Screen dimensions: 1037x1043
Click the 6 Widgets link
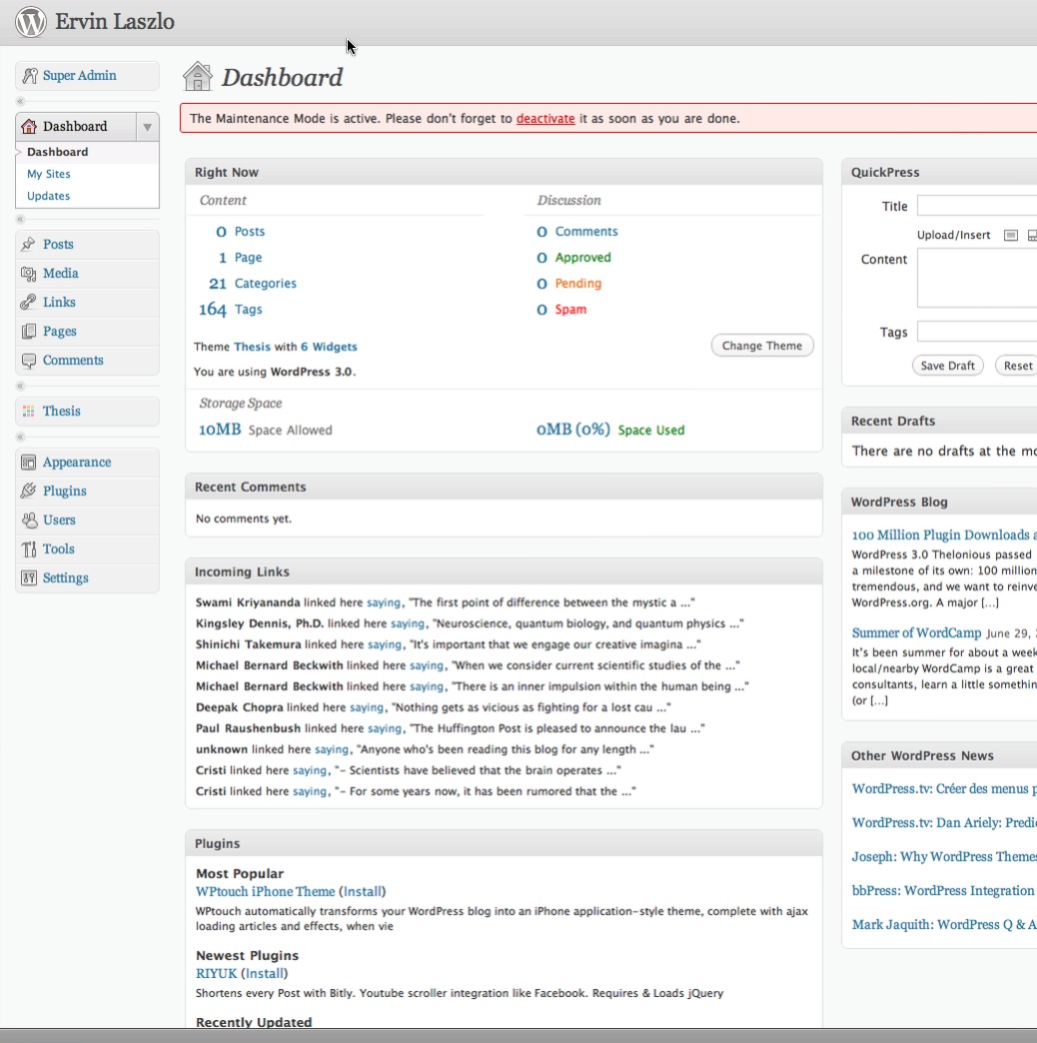tap(329, 347)
